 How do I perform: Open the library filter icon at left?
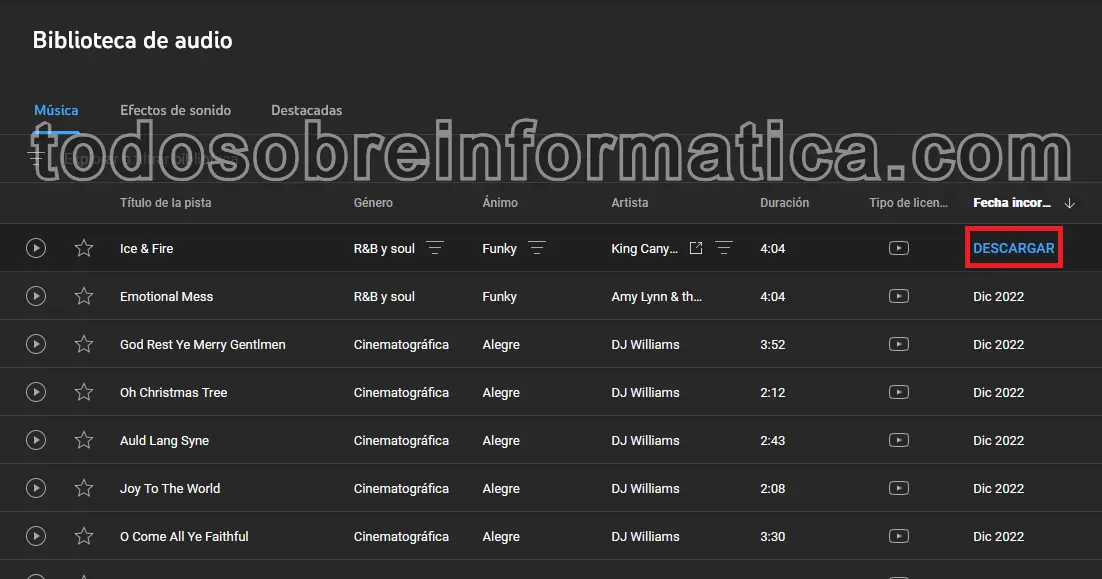[37, 158]
